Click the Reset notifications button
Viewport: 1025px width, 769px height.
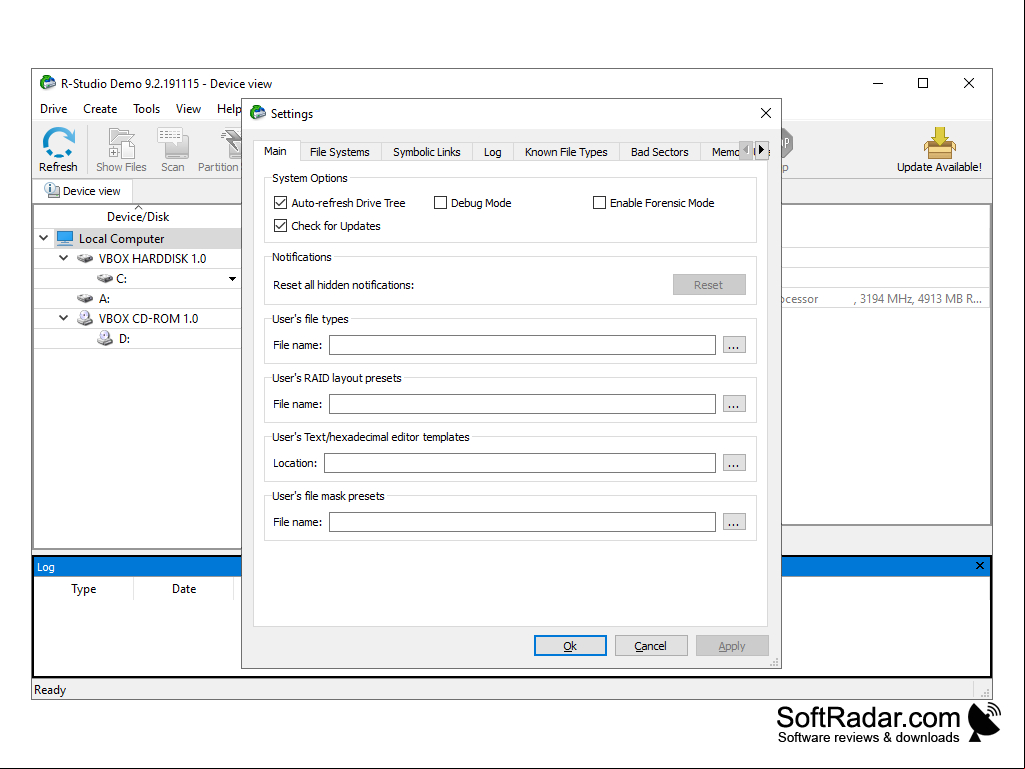[x=709, y=284]
